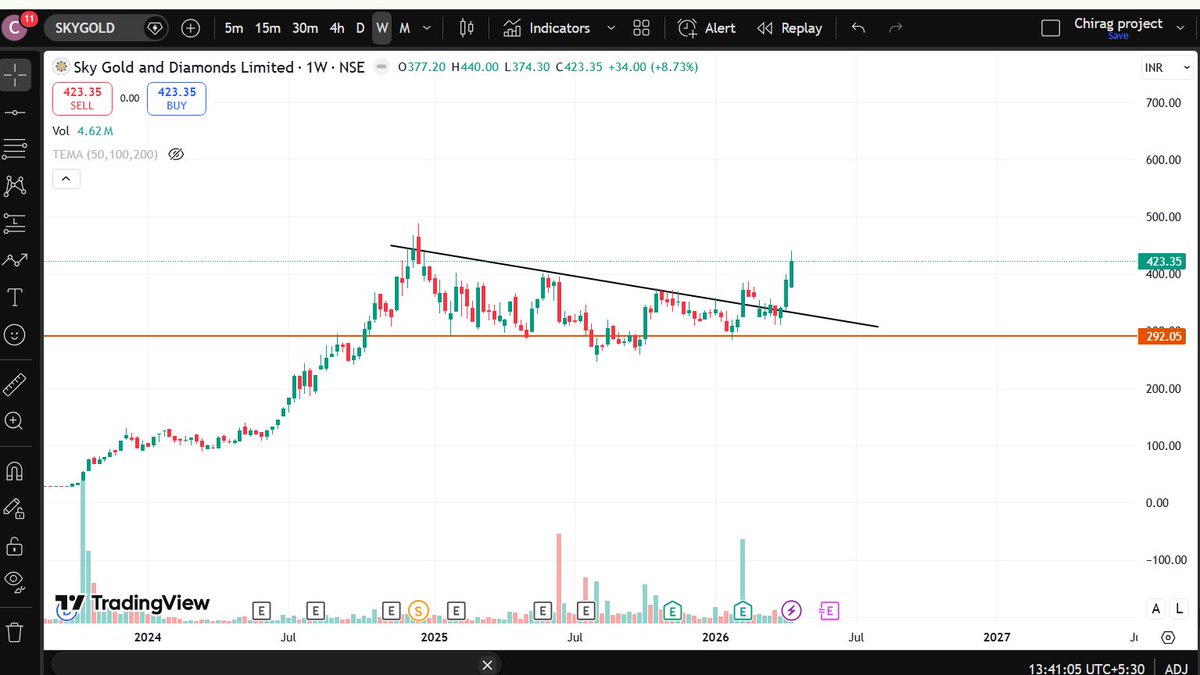1200x675 pixels.
Task: Open the Fibonacci retracement tools
Action: coord(15,149)
